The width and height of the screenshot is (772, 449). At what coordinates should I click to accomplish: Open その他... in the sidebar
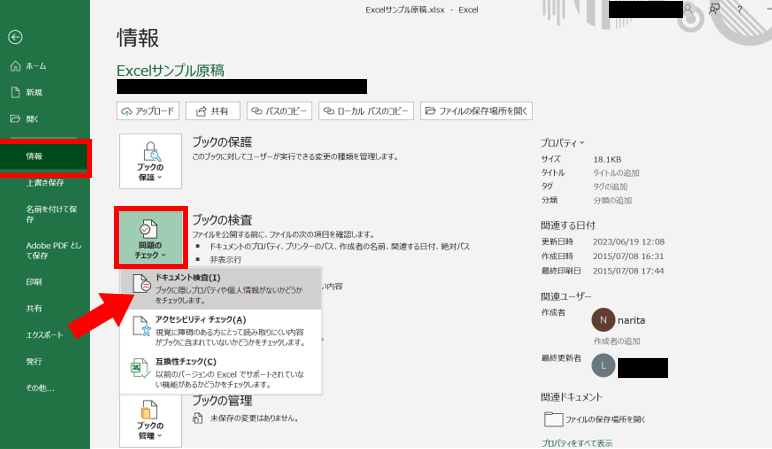pos(40,388)
